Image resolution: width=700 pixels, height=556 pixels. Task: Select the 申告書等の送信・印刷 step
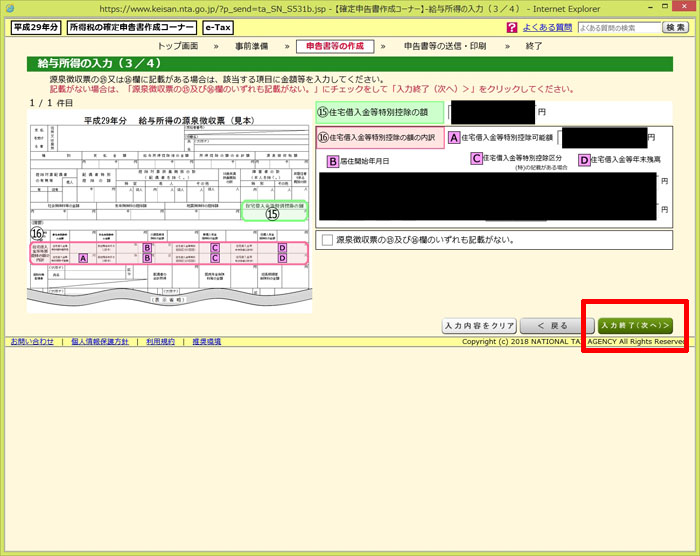point(445,46)
